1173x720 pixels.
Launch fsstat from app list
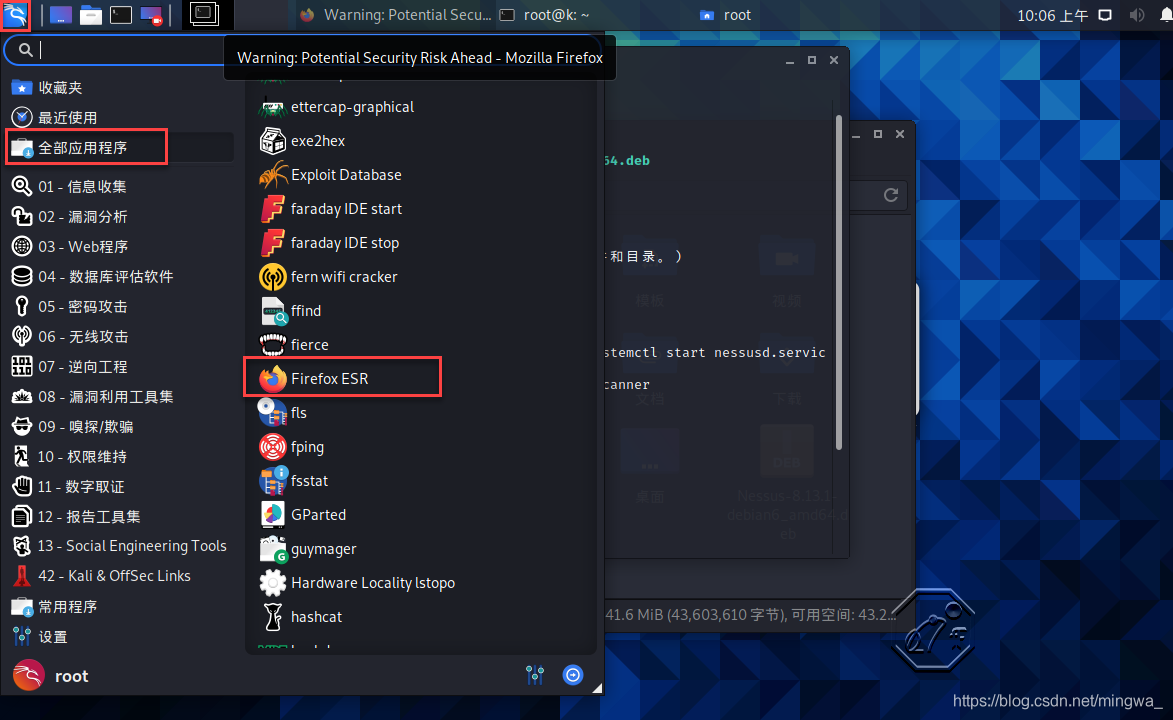tap(420, 480)
